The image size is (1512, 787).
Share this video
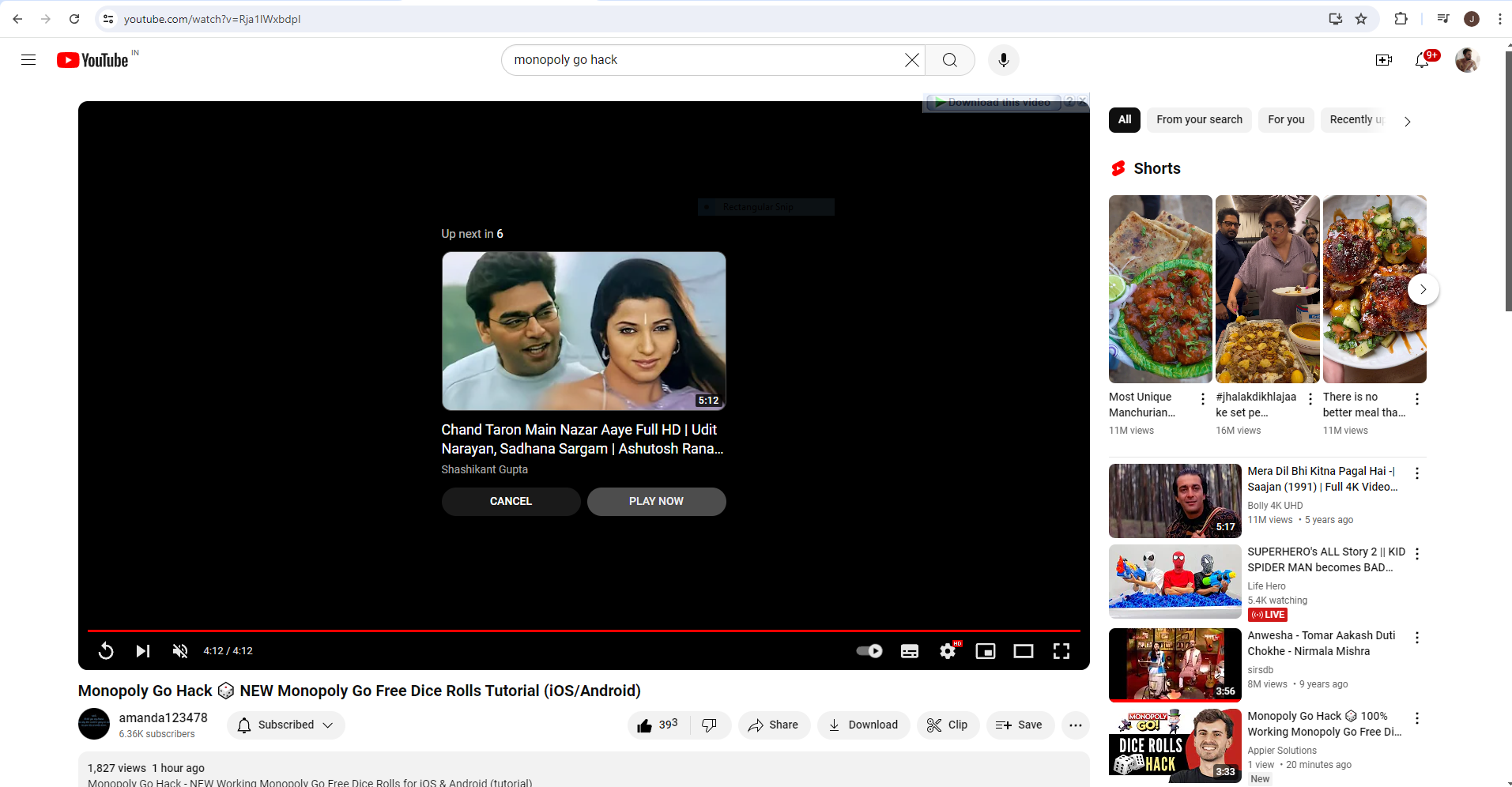pyautogui.click(x=774, y=725)
